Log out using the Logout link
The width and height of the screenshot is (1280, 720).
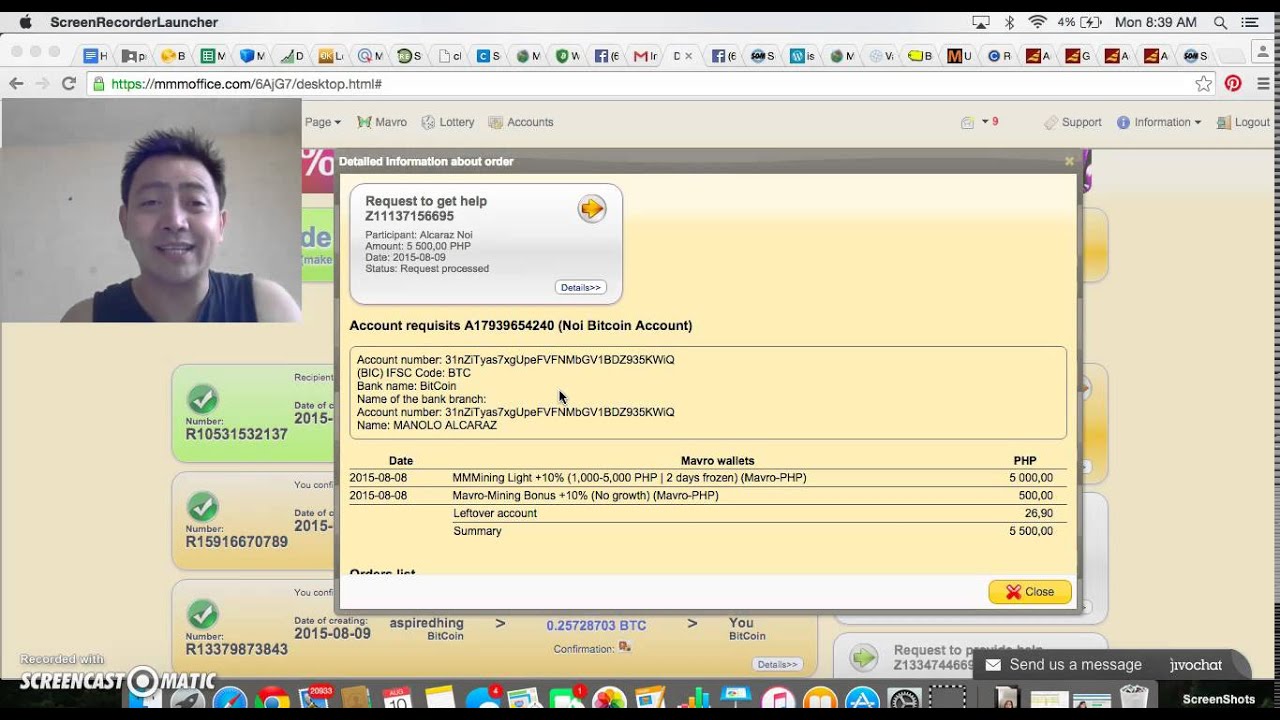coord(1243,122)
